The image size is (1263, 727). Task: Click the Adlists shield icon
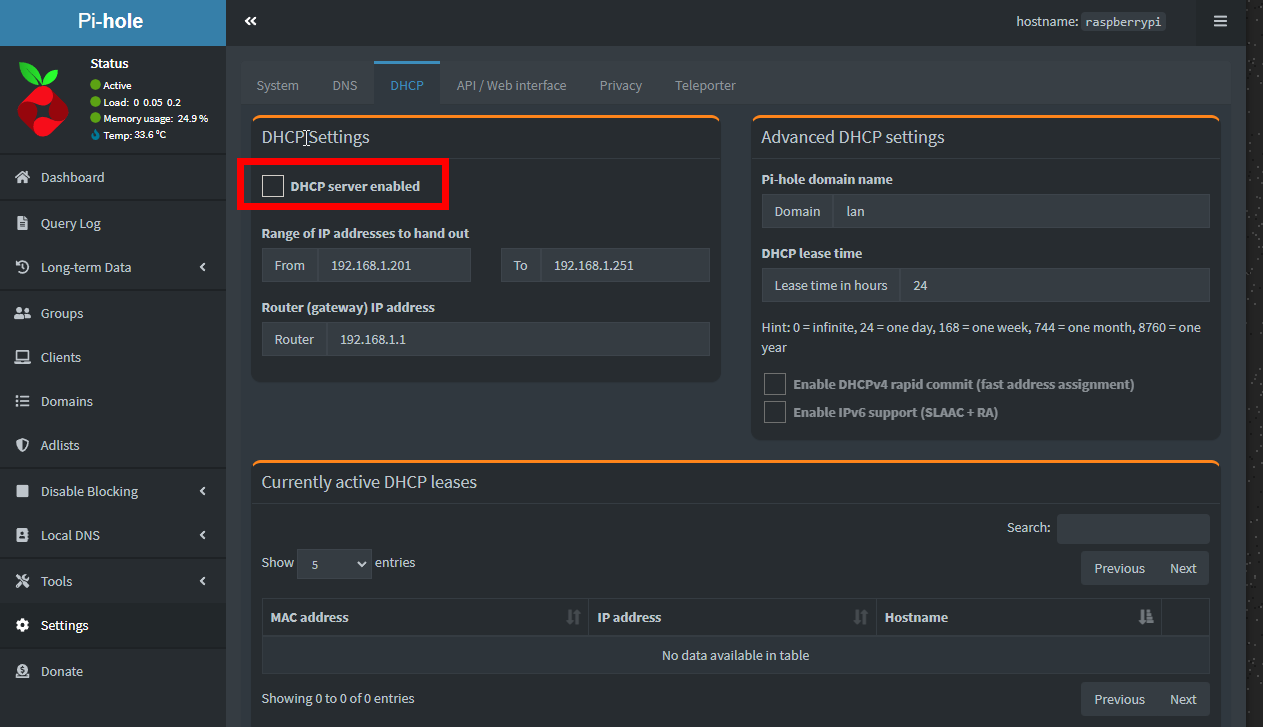[x=22, y=445]
